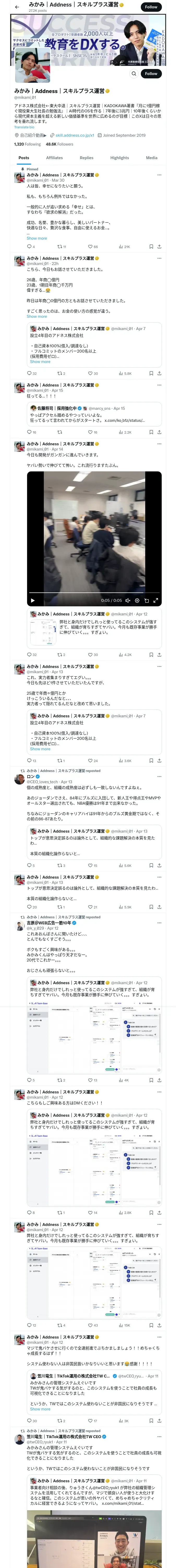Repost the pinned Mar 30 post

59,246
